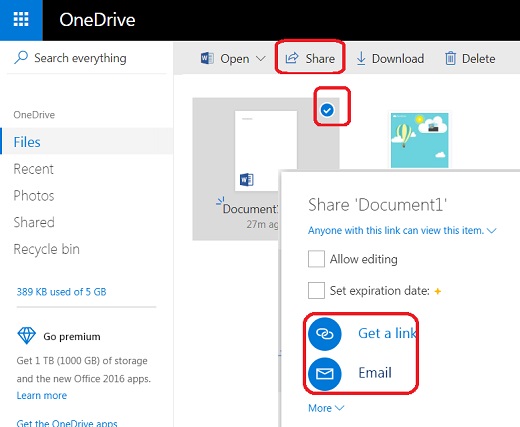
Task: Open the hot air balloon image thumbnail
Action: pos(419,140)
